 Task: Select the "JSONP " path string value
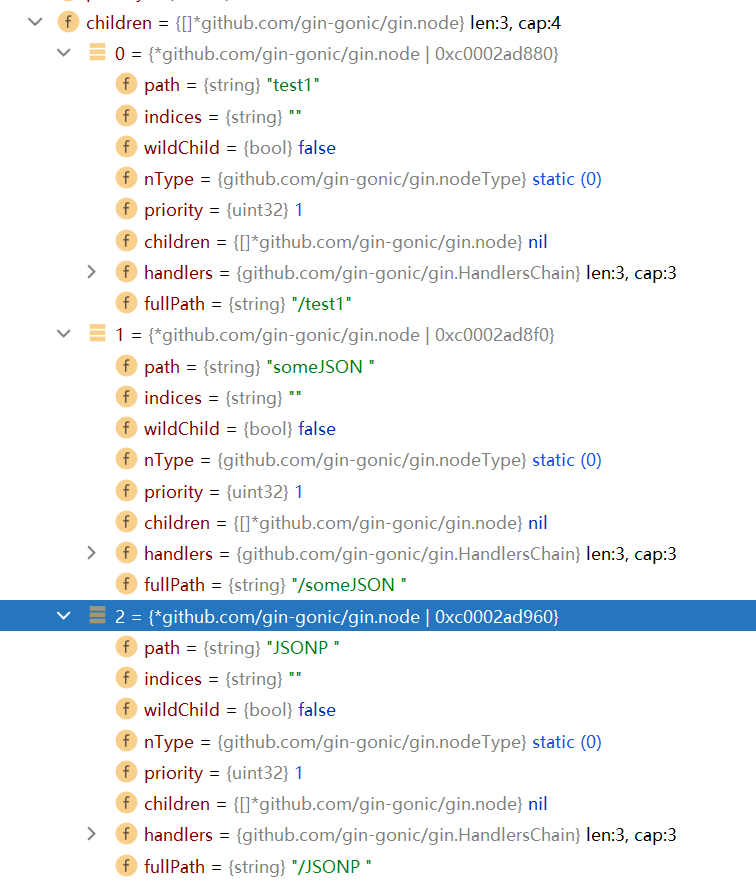303,647
